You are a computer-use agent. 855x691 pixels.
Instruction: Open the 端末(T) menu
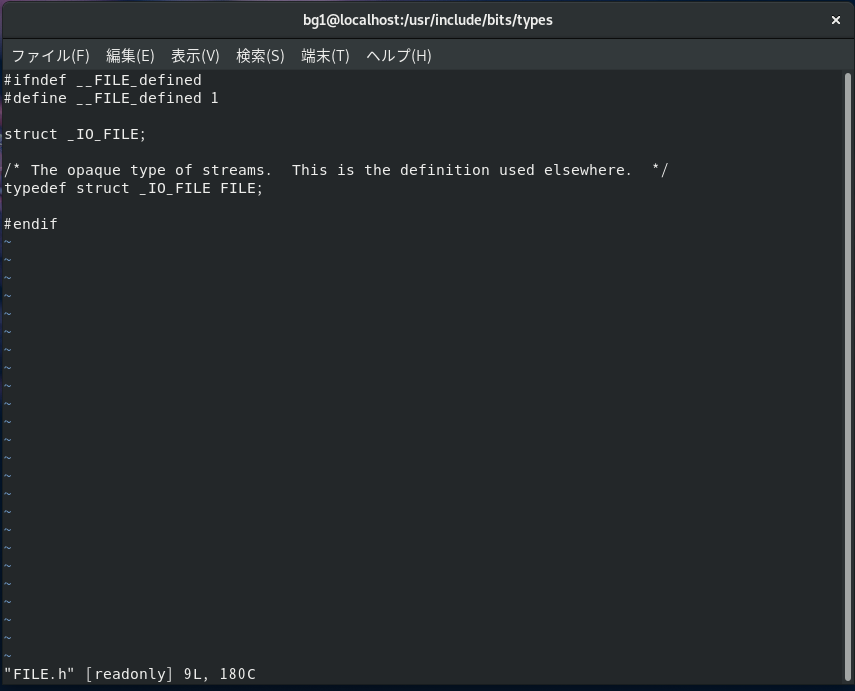tap(325, 56)
